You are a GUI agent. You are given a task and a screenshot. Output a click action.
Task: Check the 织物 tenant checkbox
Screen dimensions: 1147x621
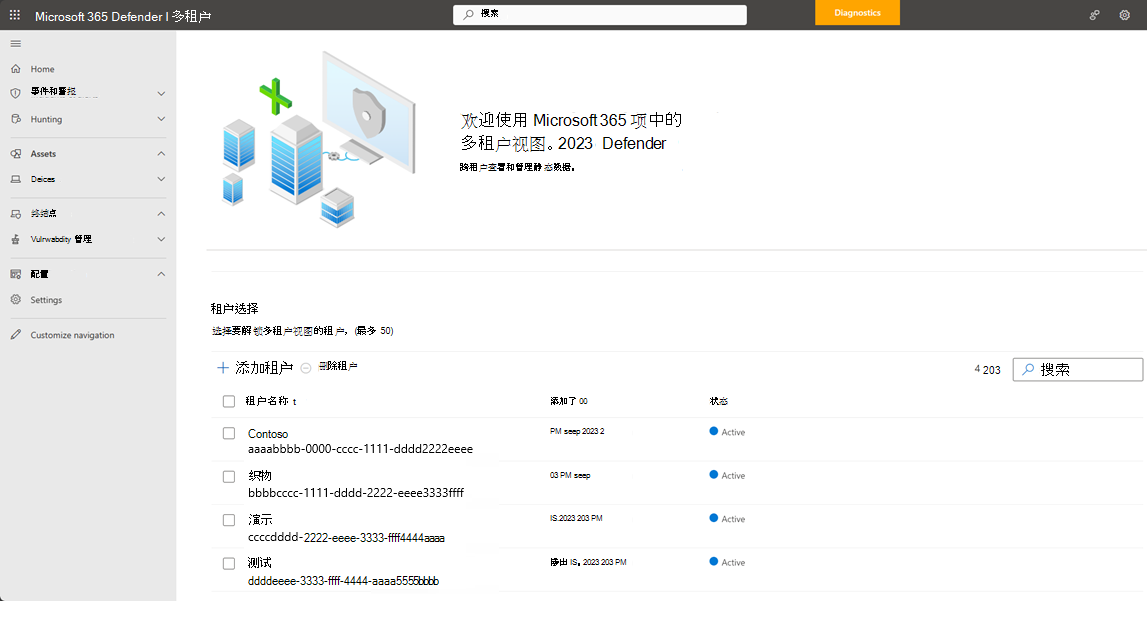229,476
